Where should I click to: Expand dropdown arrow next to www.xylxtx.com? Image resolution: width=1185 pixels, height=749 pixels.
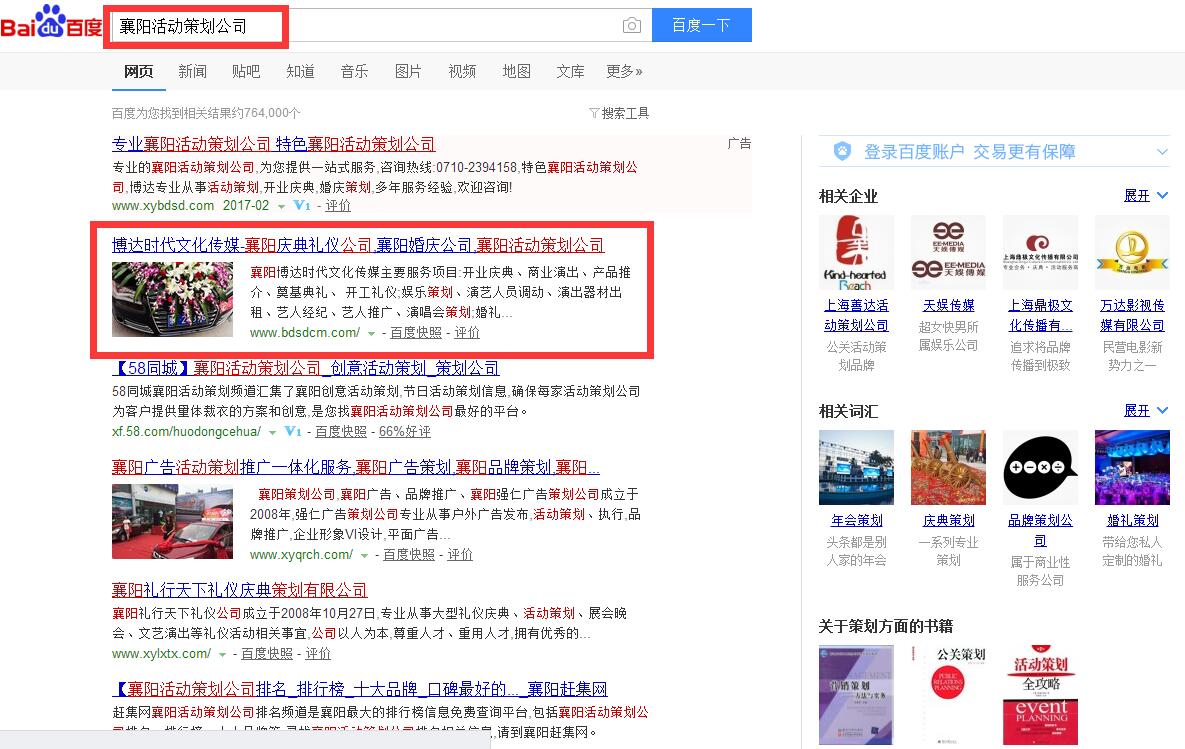222,655
